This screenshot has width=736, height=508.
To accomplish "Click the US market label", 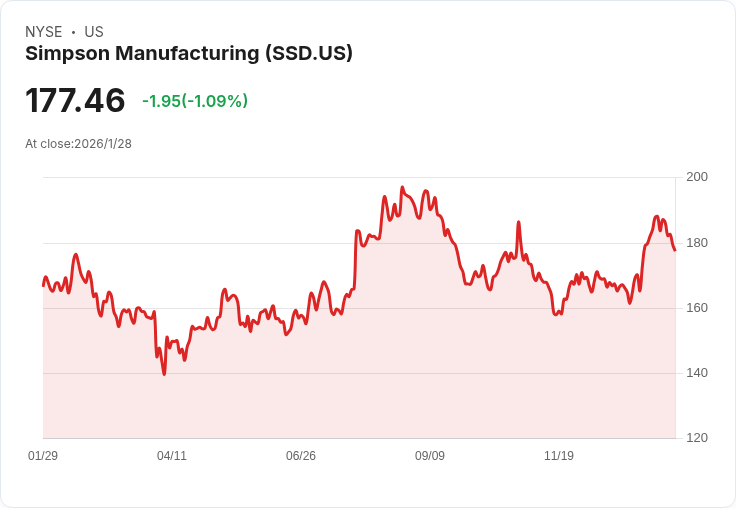I will pos(94,32).
